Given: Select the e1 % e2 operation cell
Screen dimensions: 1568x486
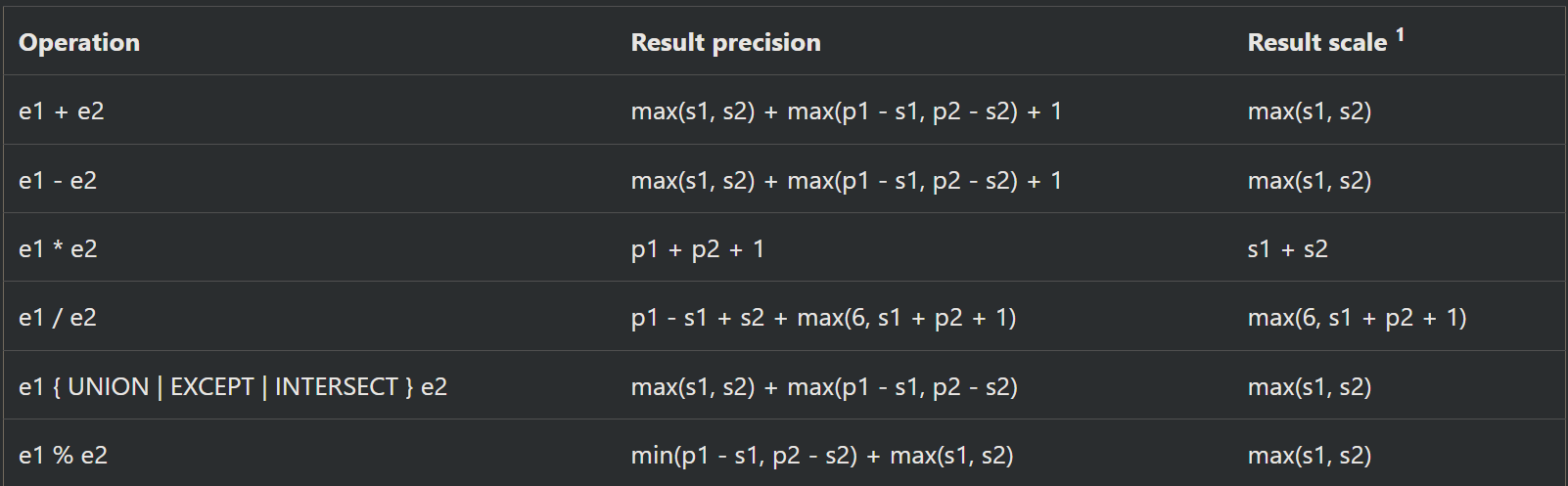Looking at the screenshot, I should point(63,456).
